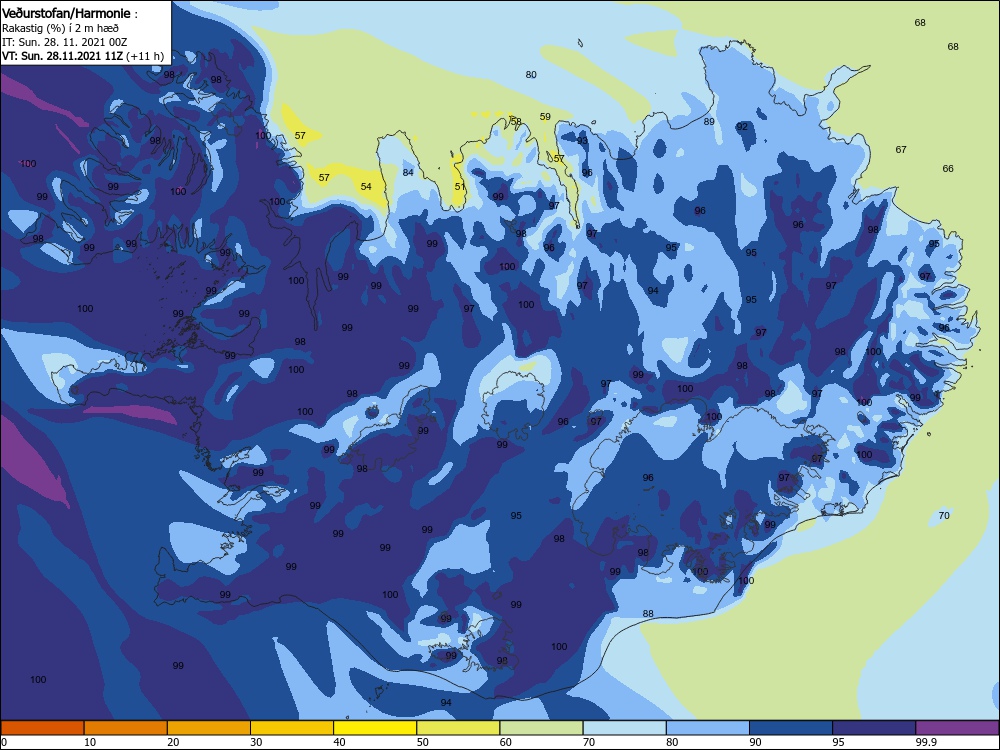Click the dark orange 0–10 legend swatch
The width and height of the screenshot is (1000, 750).
click(42, 728)
